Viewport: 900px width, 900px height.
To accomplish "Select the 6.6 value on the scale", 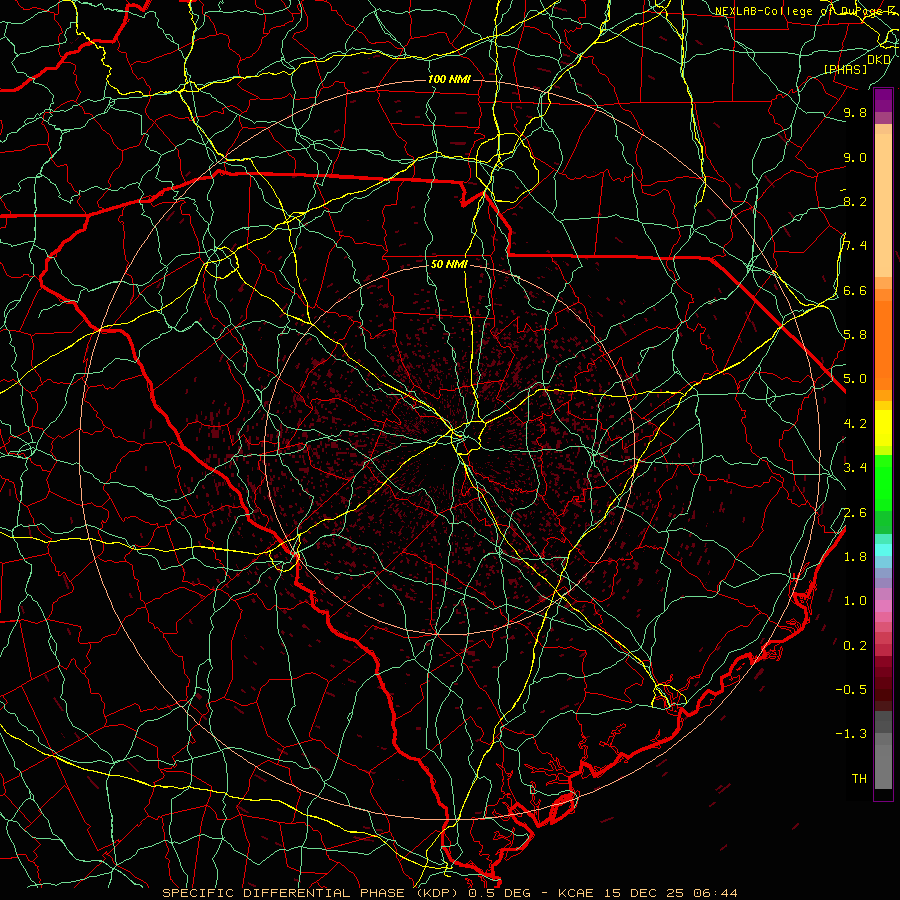I will click(855, 290).
